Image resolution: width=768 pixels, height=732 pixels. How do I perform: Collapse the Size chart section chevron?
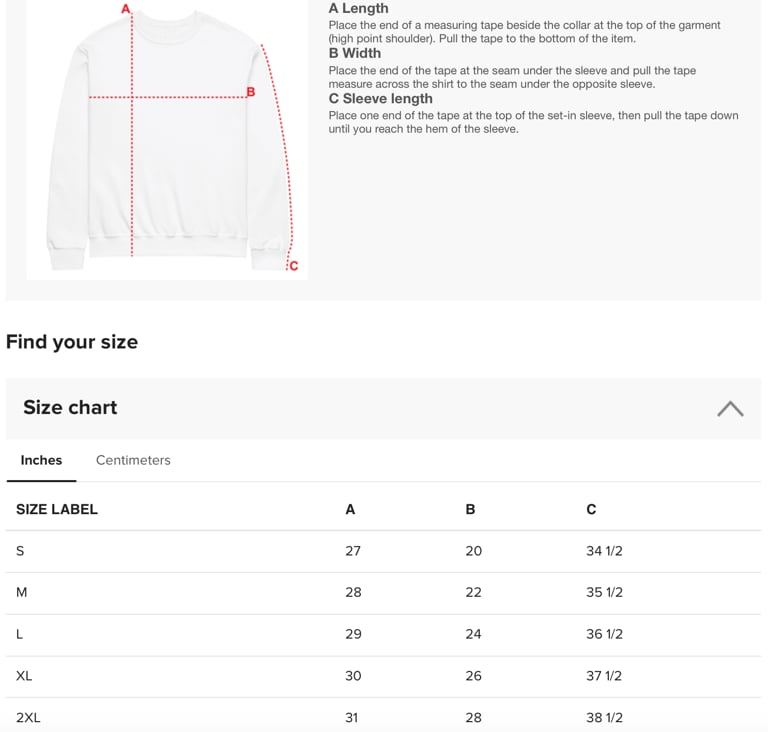pyautogui.click(x=730, y=409)
